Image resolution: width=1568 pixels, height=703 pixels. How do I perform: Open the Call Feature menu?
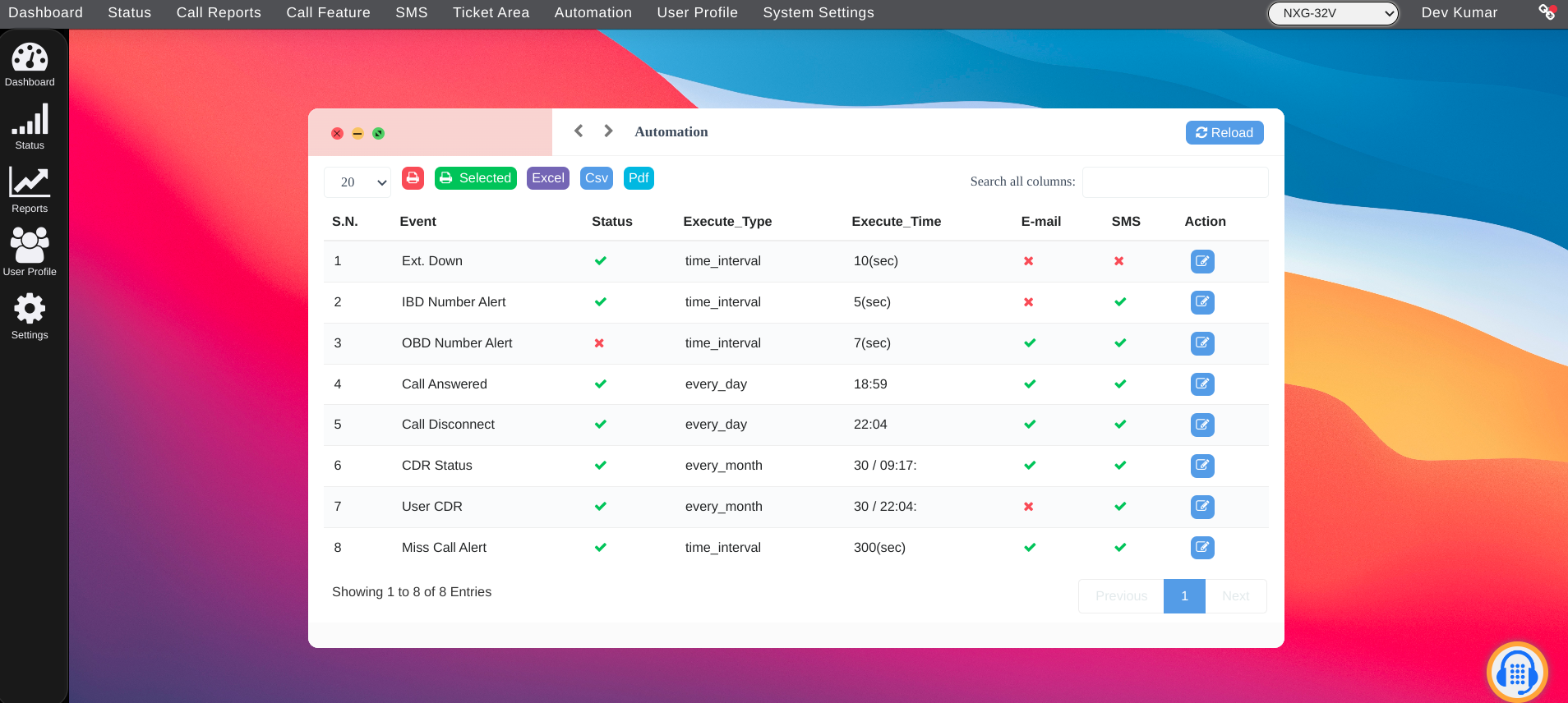click(x=328, y=12)
